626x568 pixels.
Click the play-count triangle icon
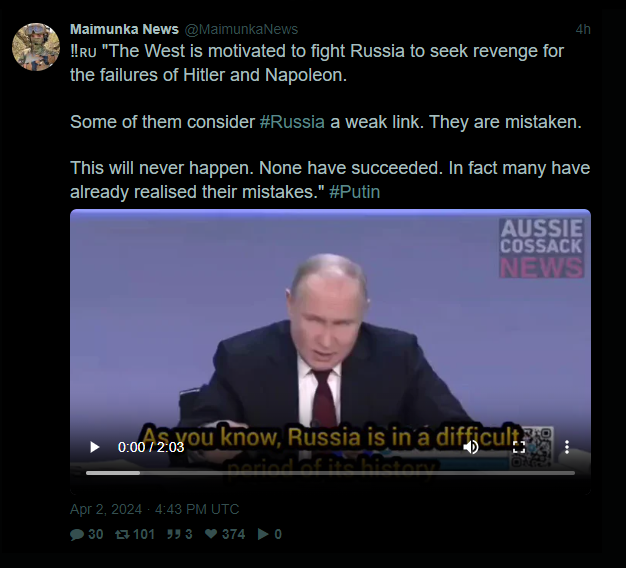(263, 534)
